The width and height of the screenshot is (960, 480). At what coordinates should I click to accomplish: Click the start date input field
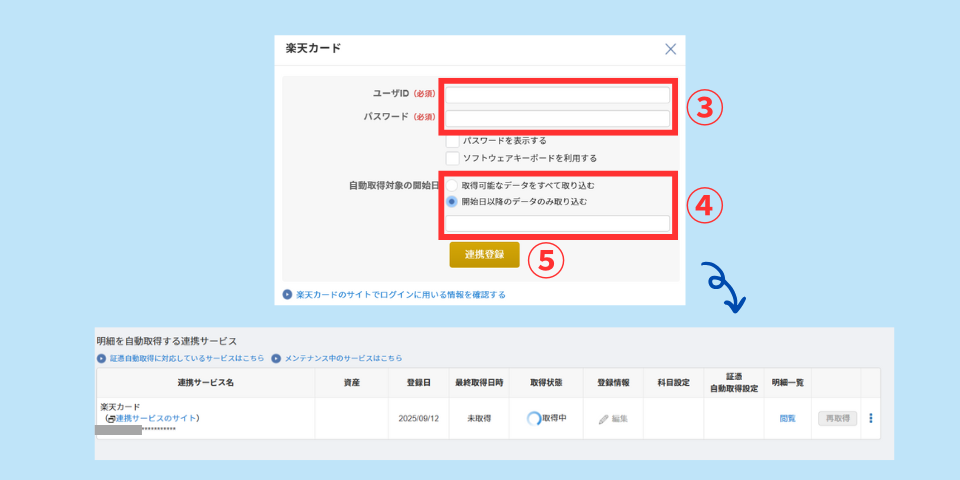coord(557,224)
